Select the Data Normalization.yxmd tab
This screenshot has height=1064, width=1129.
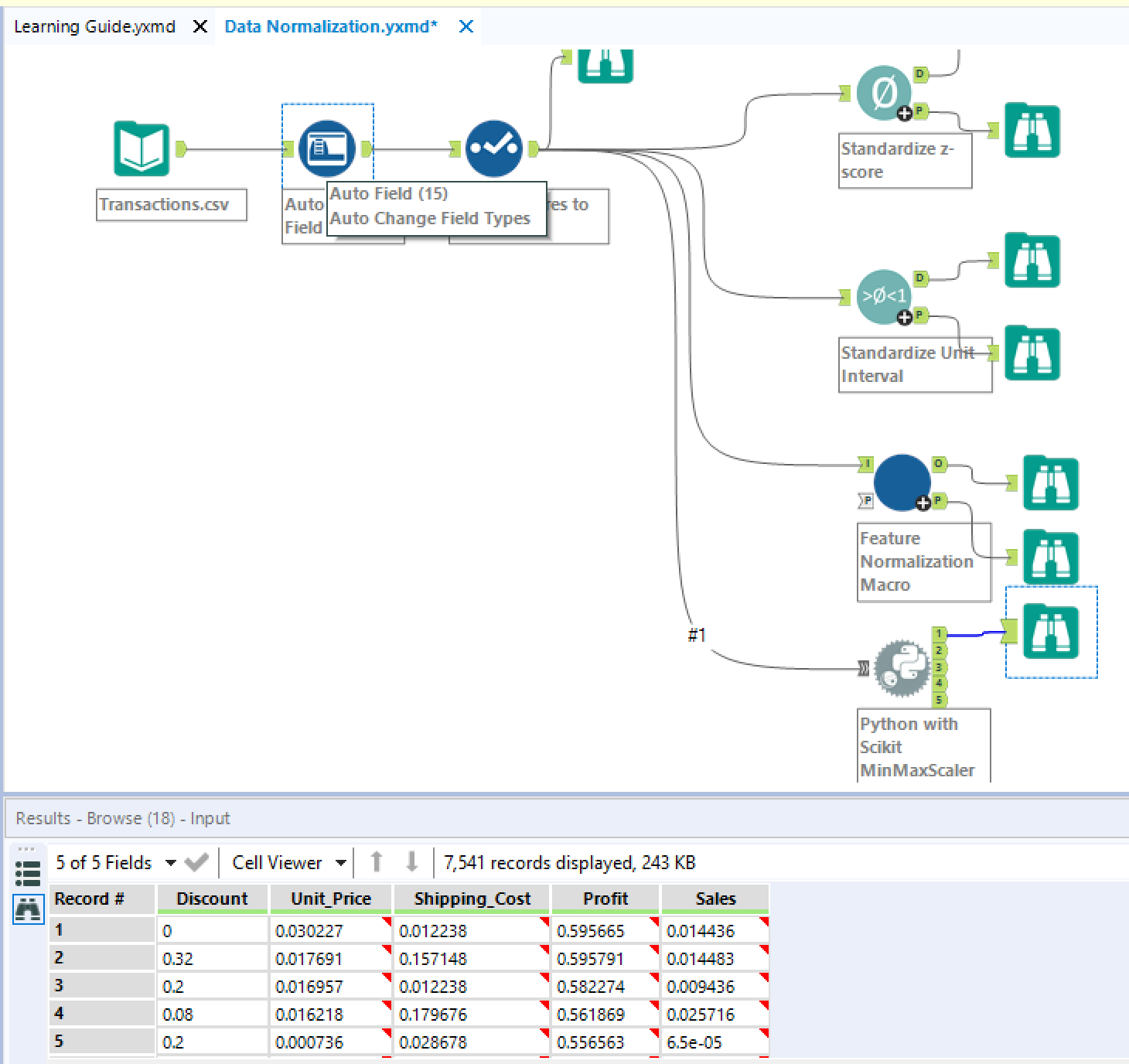331,26
